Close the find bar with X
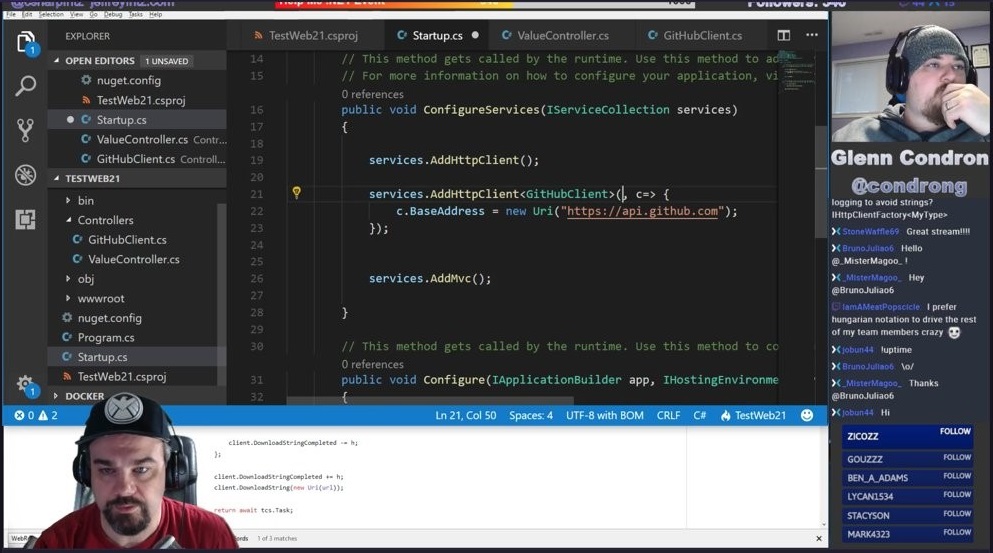Image resolution: width=993 pixels, height=553 pixels. click(x=819, y=538)
